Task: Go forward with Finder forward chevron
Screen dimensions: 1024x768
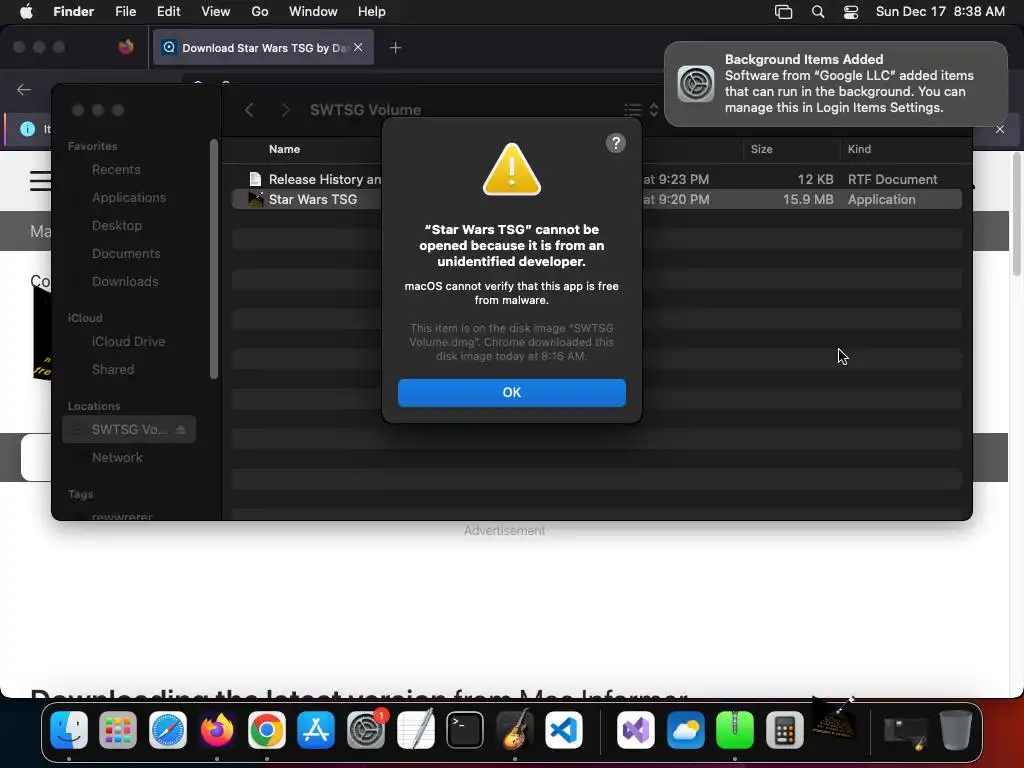Action: coord(285,110)
